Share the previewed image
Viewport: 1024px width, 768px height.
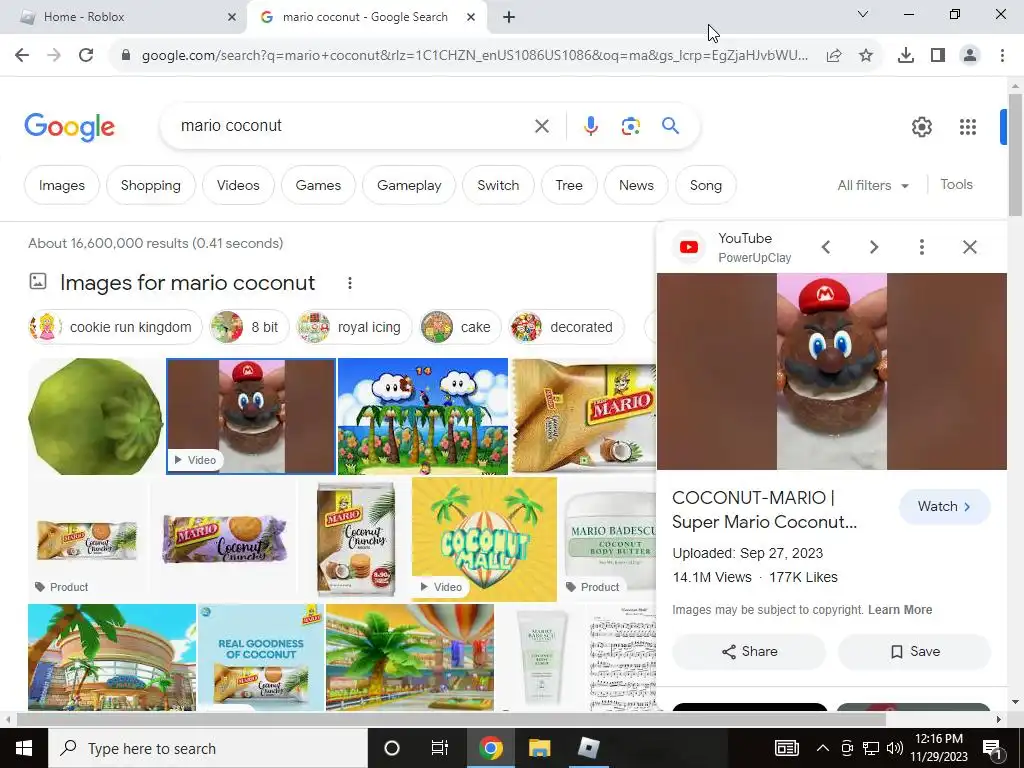pos(749,652)
